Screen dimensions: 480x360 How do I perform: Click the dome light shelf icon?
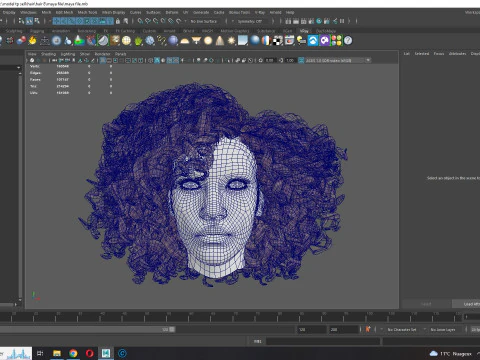[184, 41]
